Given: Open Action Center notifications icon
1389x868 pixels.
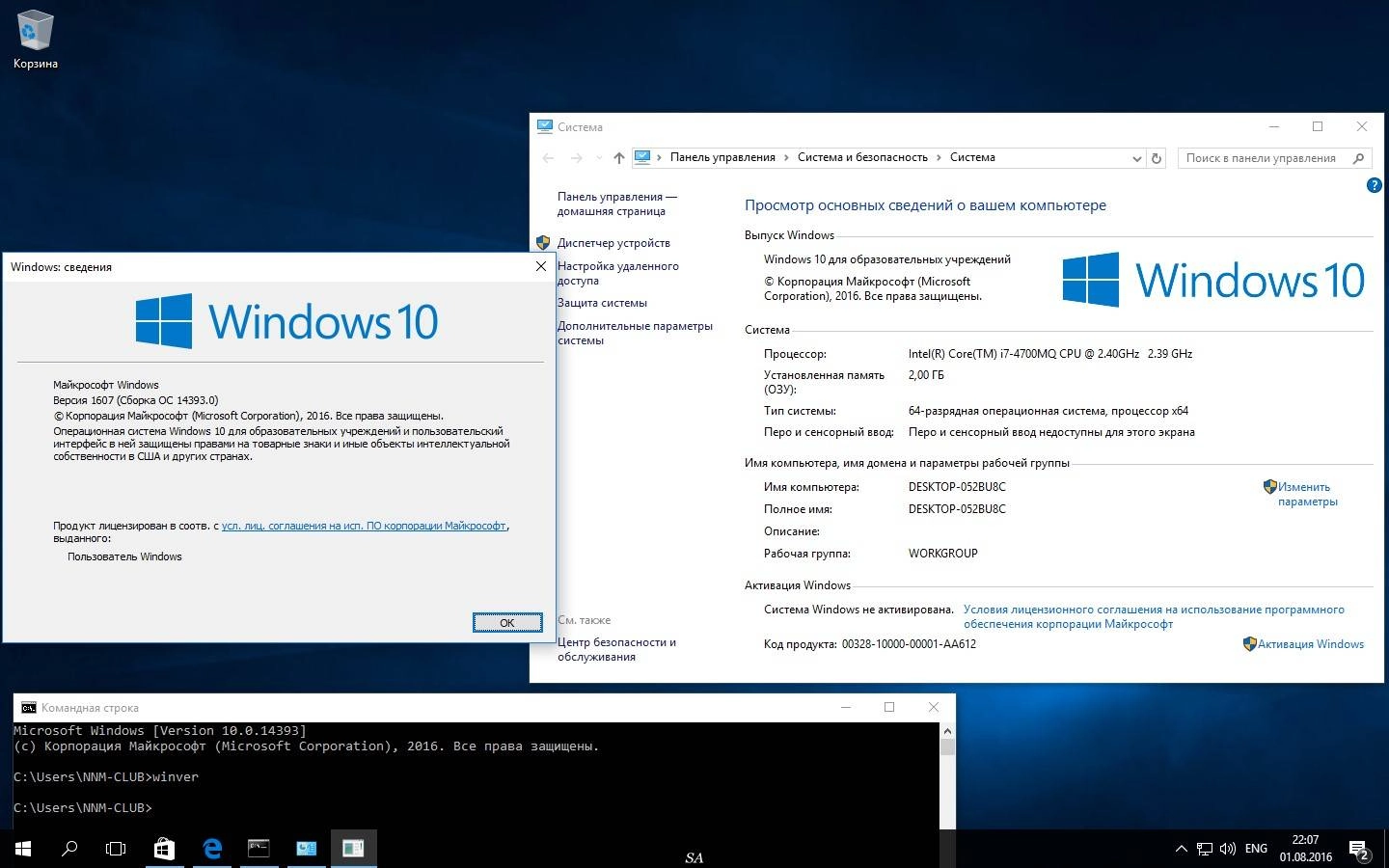Looking at the screenshot, I should (1360, 849).
